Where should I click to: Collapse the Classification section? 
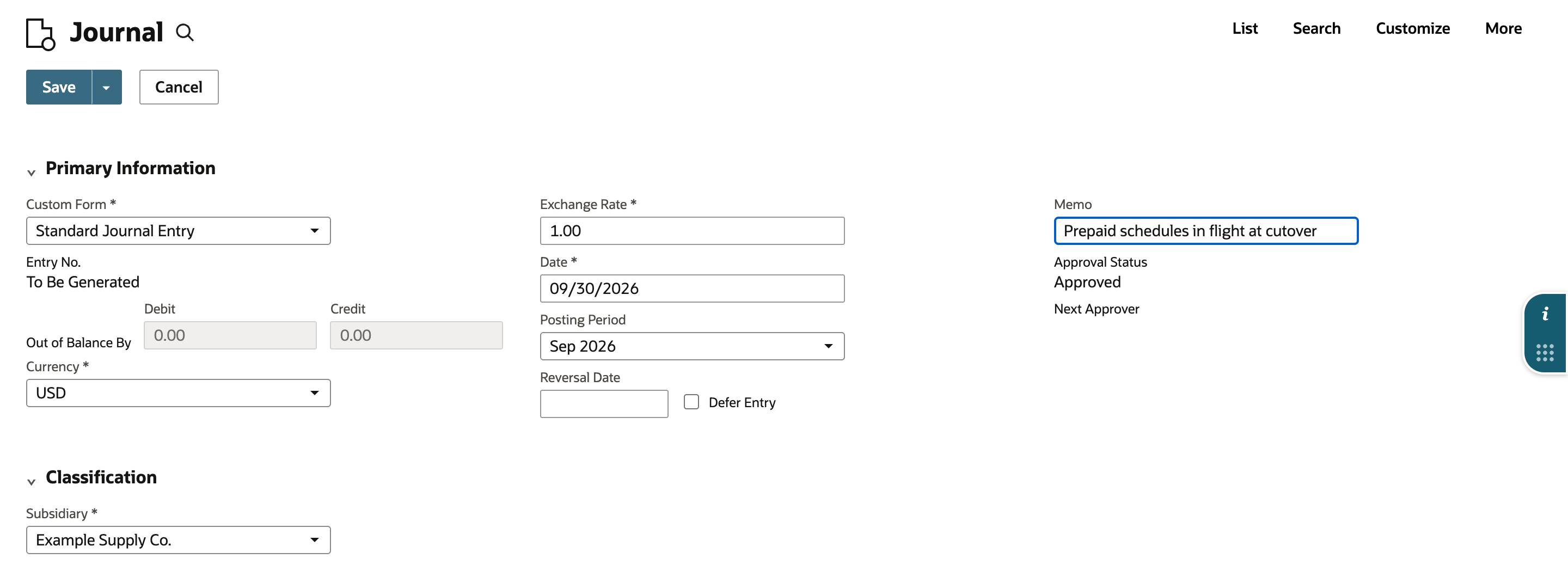(x=31, y=482)
